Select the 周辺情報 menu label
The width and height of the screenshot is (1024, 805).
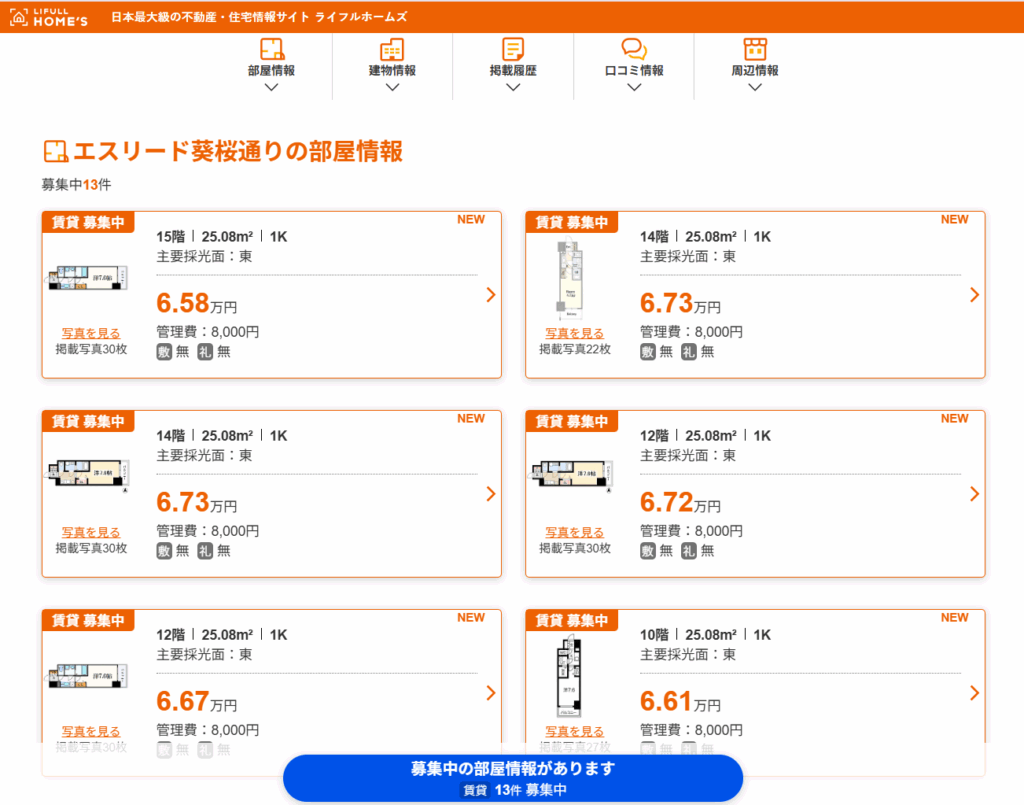pyautogui.click(x=755, y=71)
